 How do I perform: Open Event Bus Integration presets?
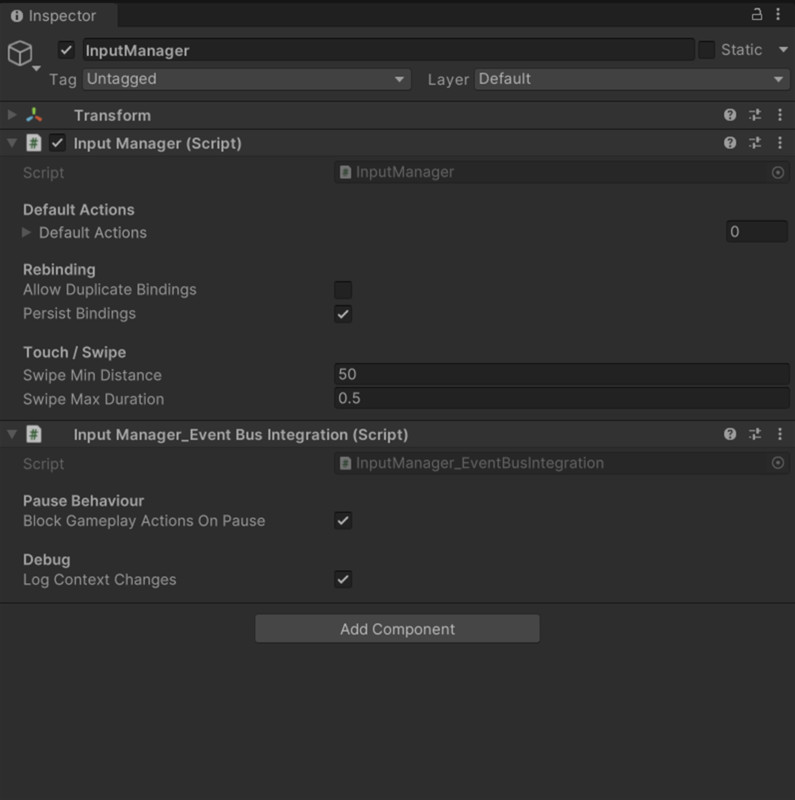point(755,434)
